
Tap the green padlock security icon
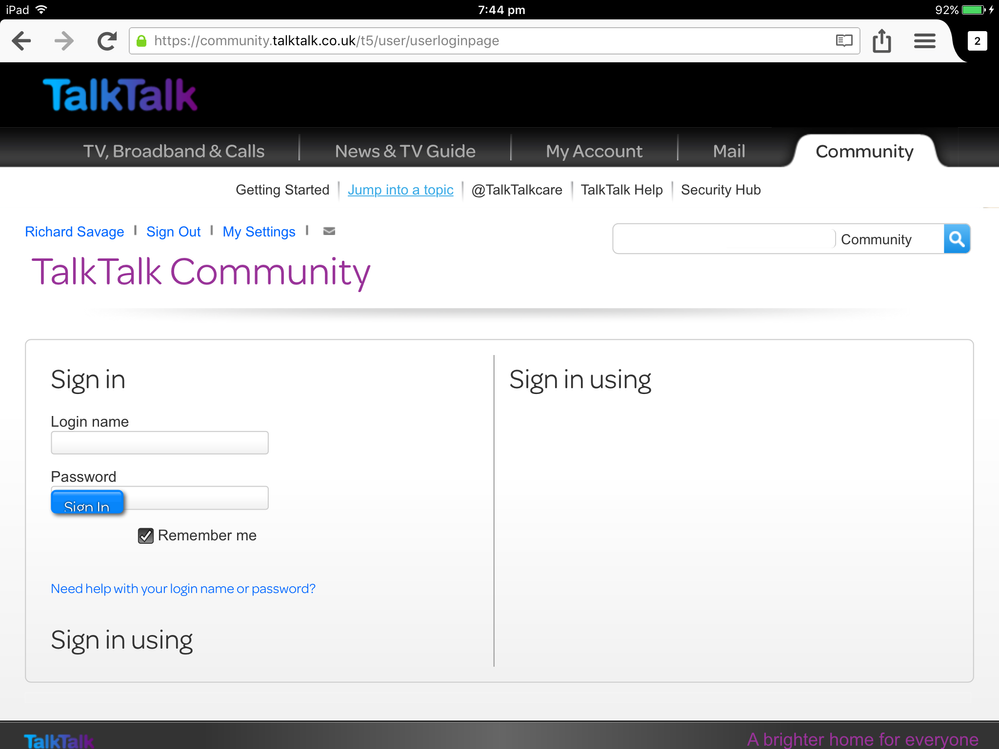[x=141, y=41]
